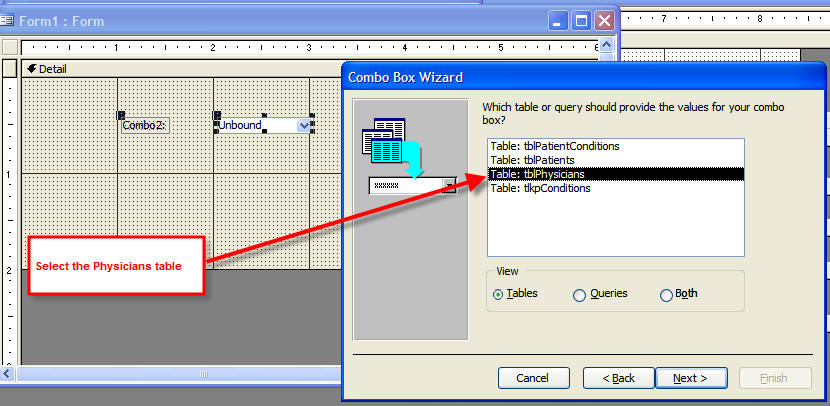Select the Detail section bar
The height and width of the screenshot is (406, 830).
180,68
